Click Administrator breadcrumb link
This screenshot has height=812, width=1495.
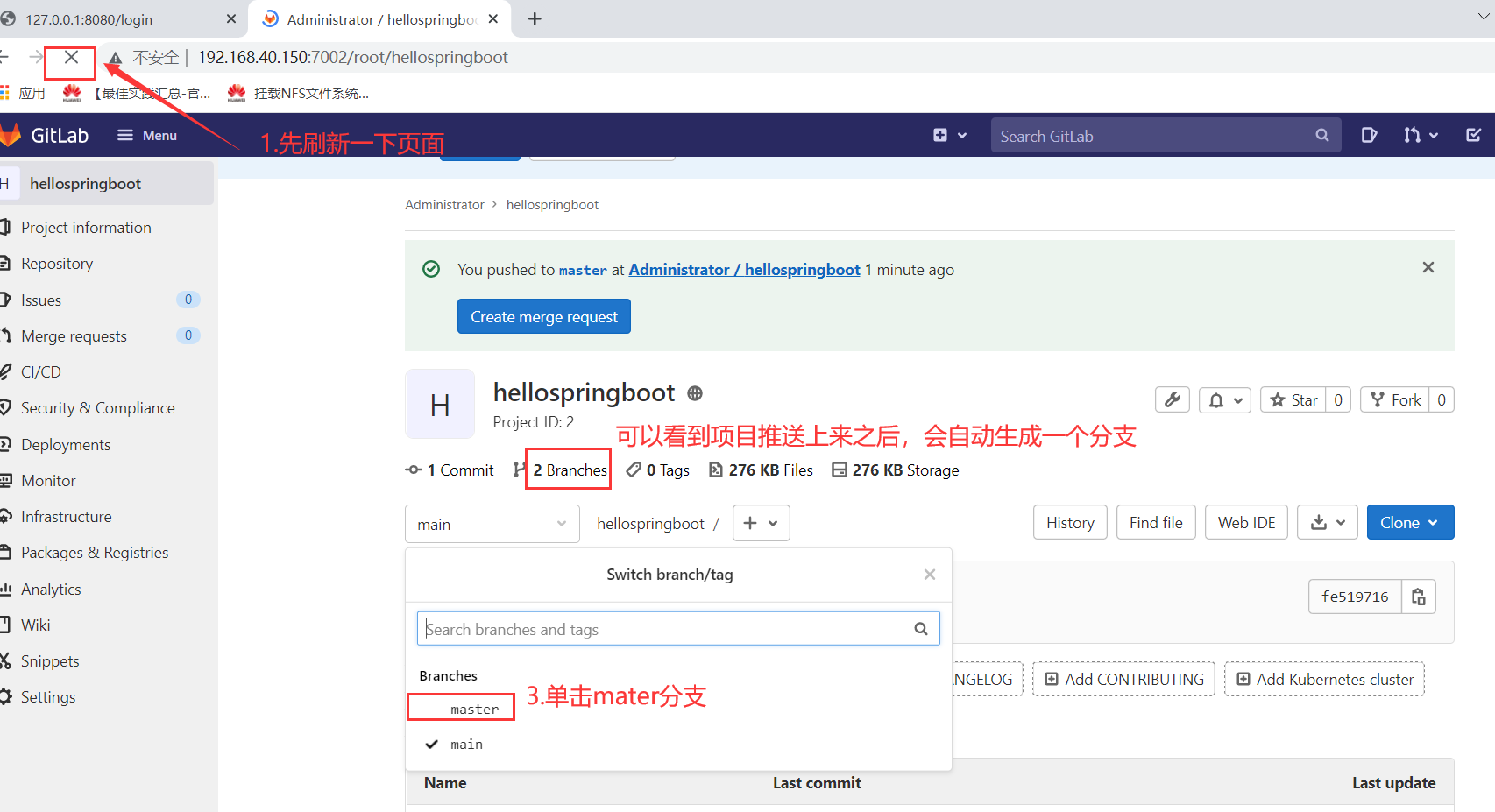point(444,204)
